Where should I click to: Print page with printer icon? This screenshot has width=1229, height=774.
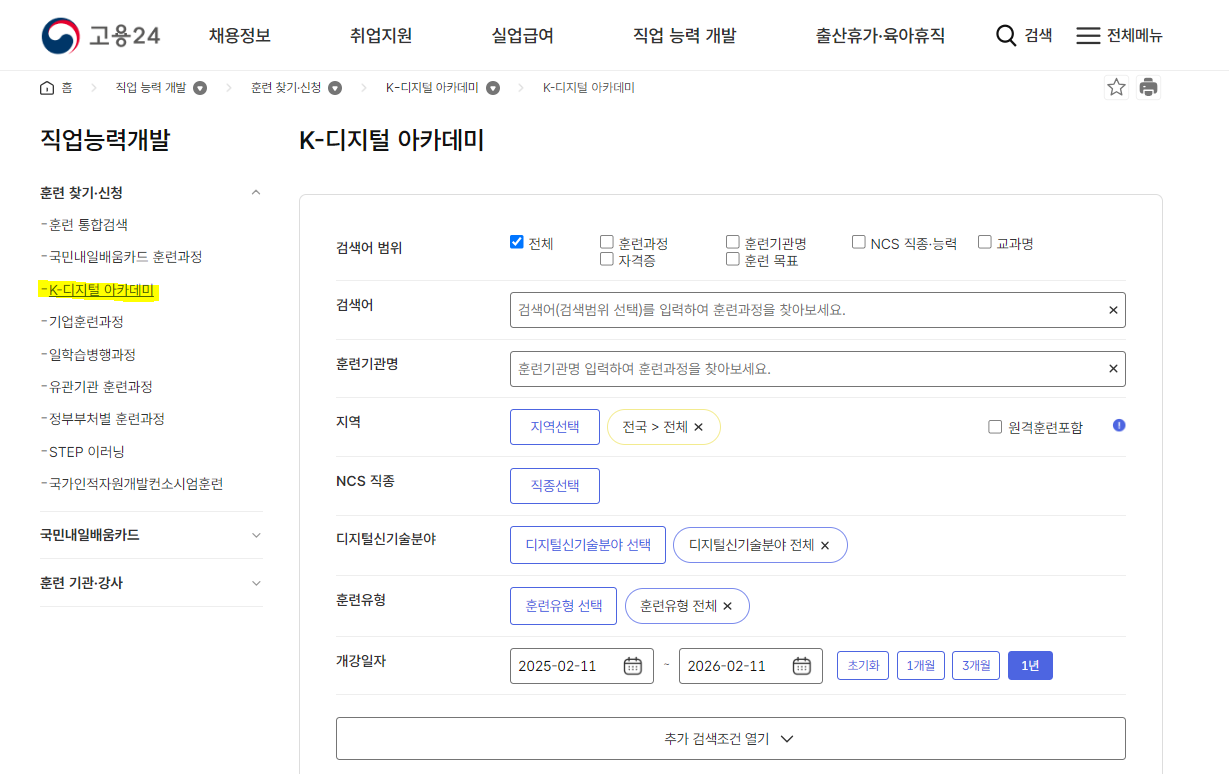coord(1148,87)
